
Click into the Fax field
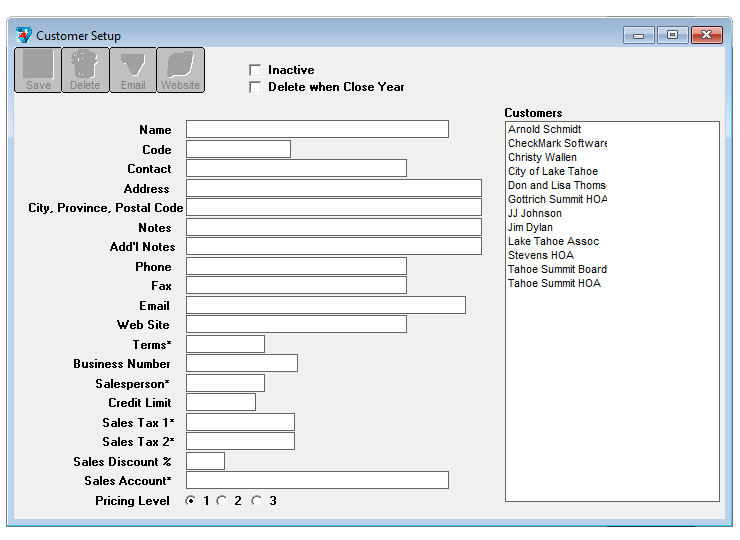[x=296, y=285]
